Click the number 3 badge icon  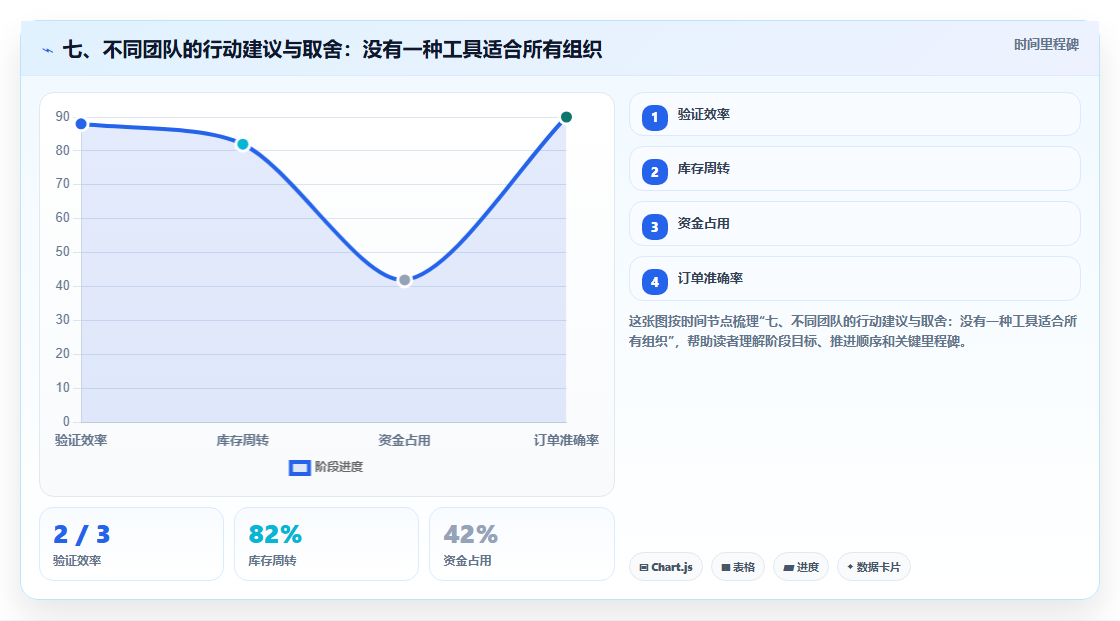(654, 227)
